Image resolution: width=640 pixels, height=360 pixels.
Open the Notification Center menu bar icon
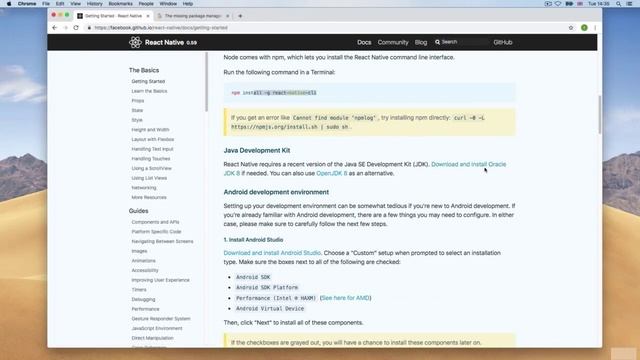[x=629, y=4]
